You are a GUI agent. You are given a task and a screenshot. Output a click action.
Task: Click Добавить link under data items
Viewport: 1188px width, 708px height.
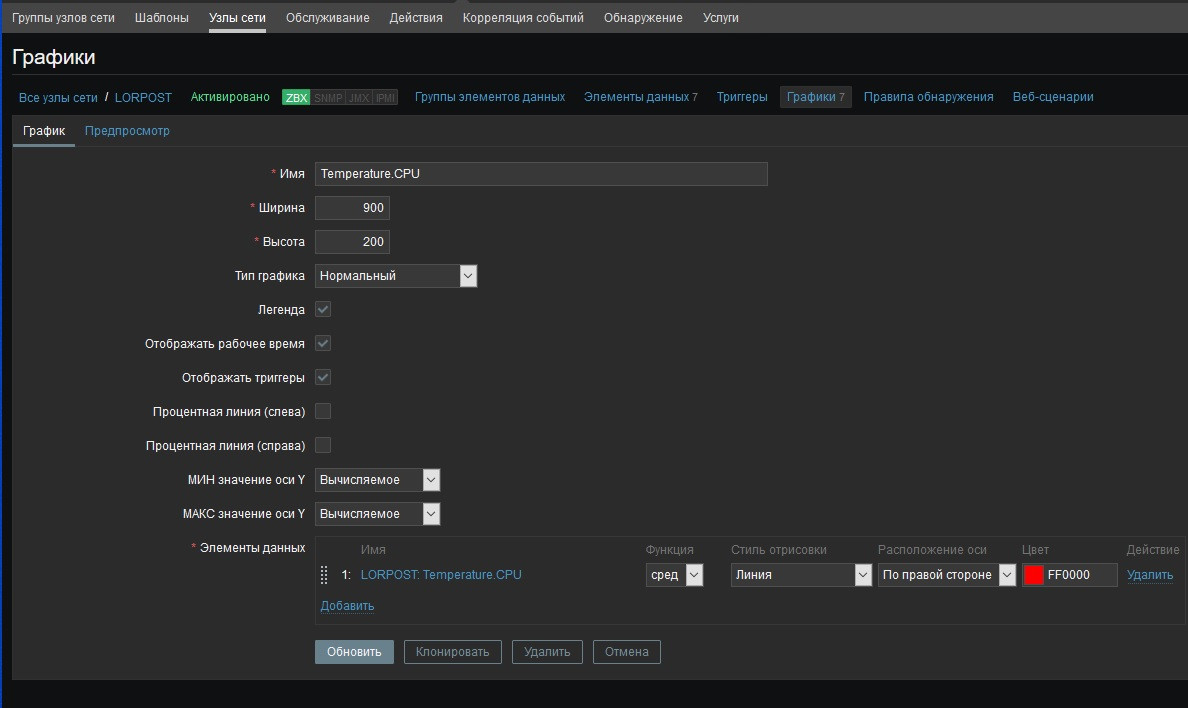[347, 606]
